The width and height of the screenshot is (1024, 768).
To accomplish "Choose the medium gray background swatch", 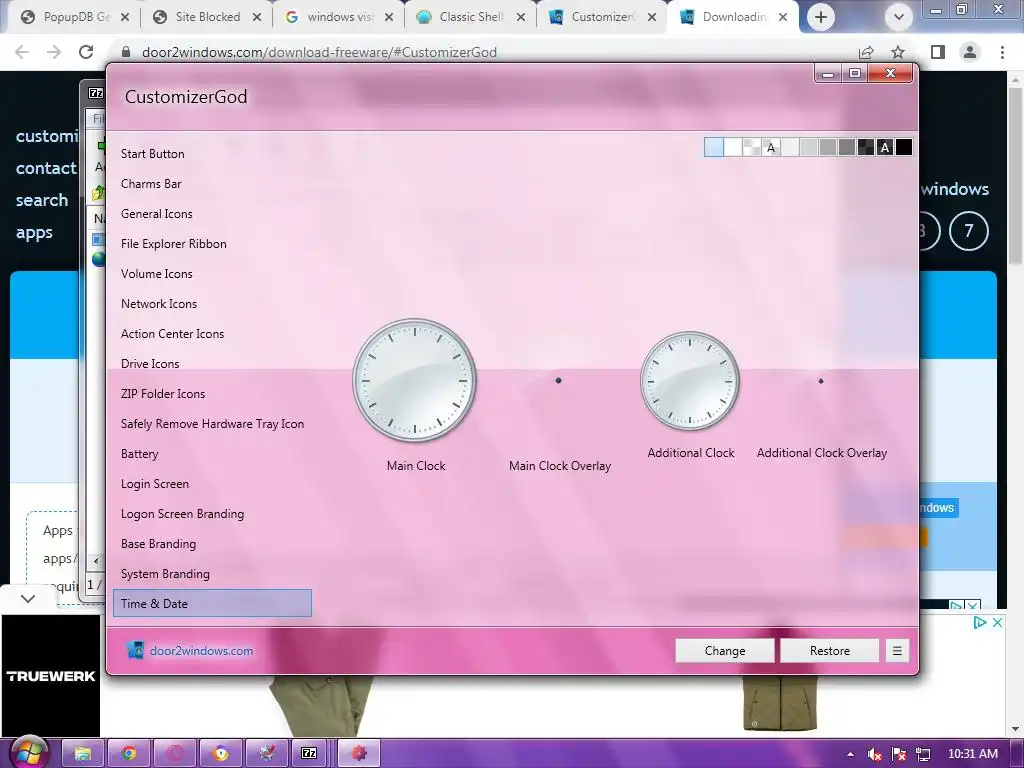I will pos(827,148).
